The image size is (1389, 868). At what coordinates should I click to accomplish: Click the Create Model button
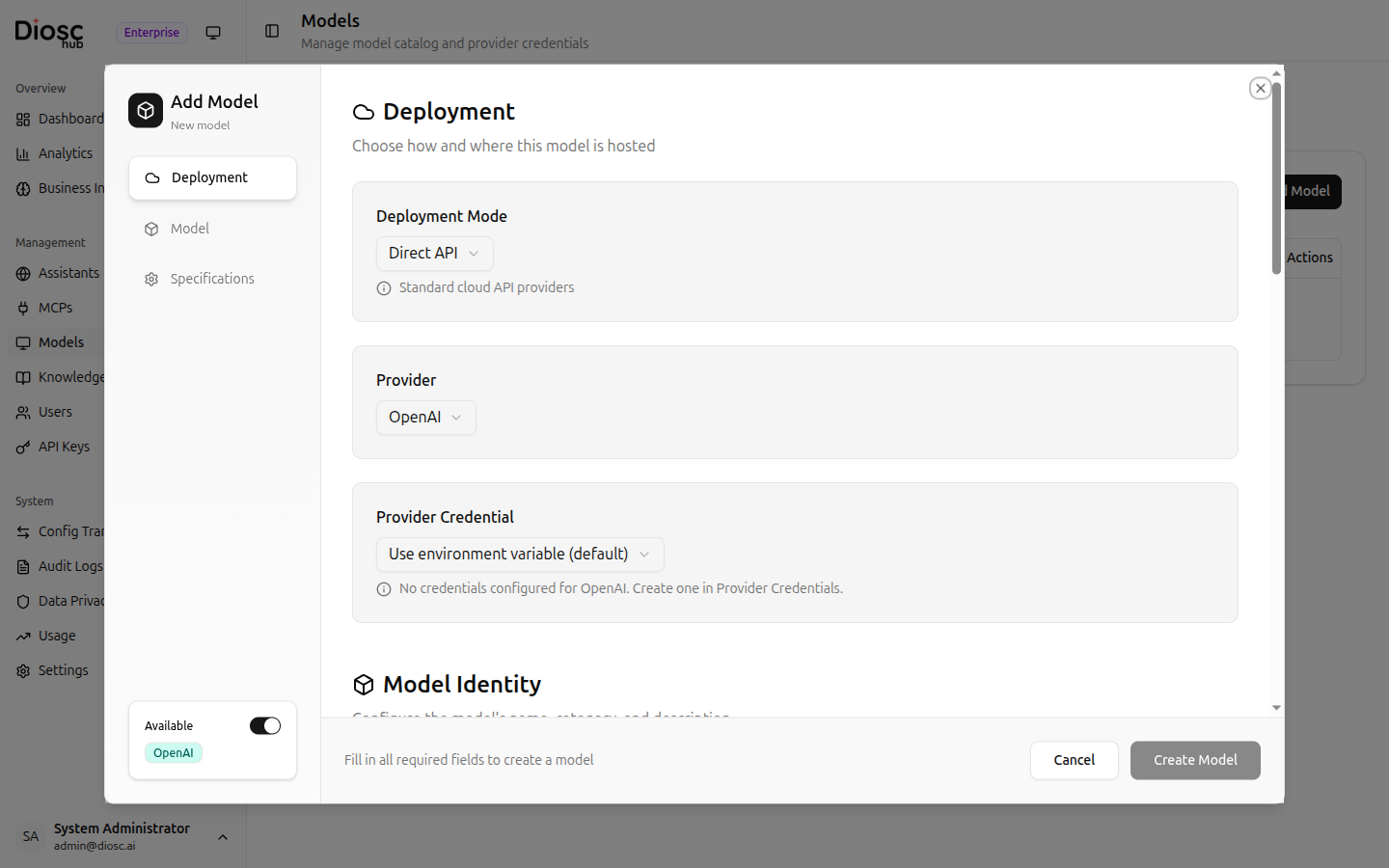pyautogui.click(x=1195, y=761)
